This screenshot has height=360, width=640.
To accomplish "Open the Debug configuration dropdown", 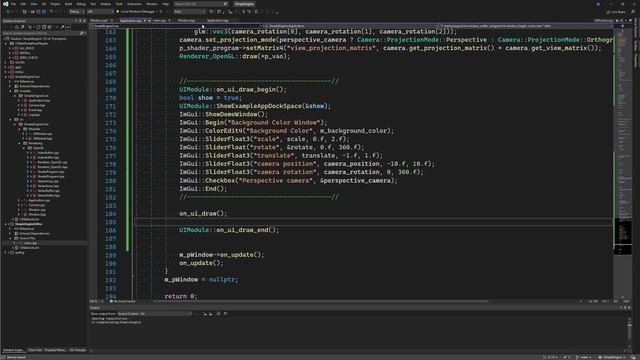I will [77, 12].
